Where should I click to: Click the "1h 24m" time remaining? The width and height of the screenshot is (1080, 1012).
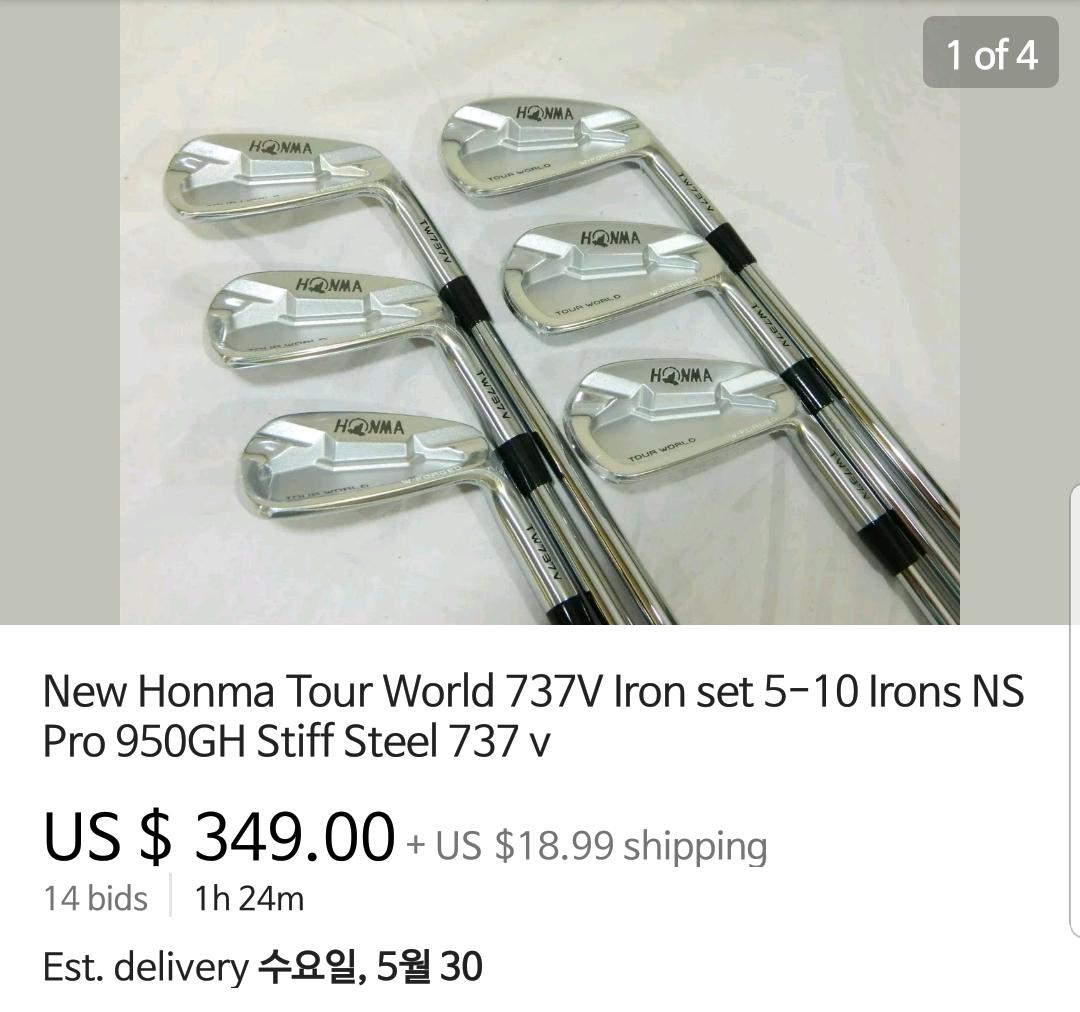[x=249, y=898]
